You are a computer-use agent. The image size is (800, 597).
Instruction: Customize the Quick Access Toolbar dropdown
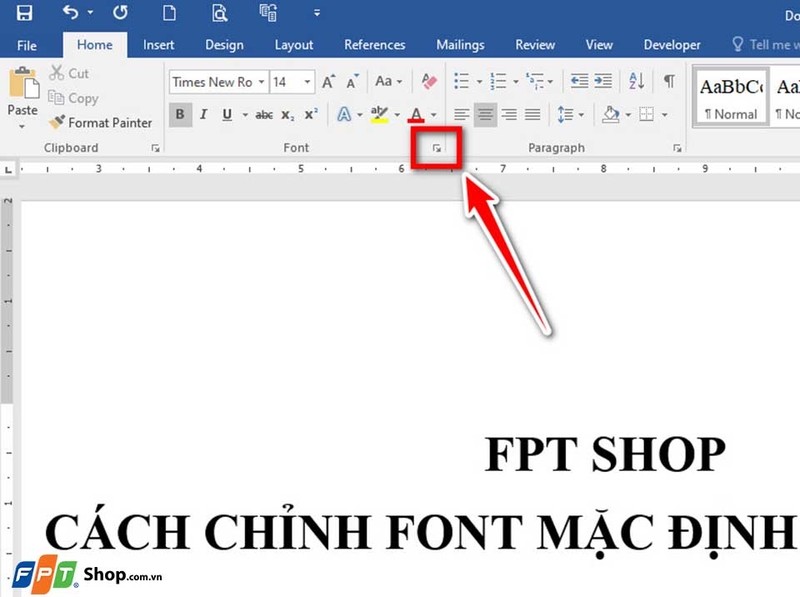click(317, 13)
